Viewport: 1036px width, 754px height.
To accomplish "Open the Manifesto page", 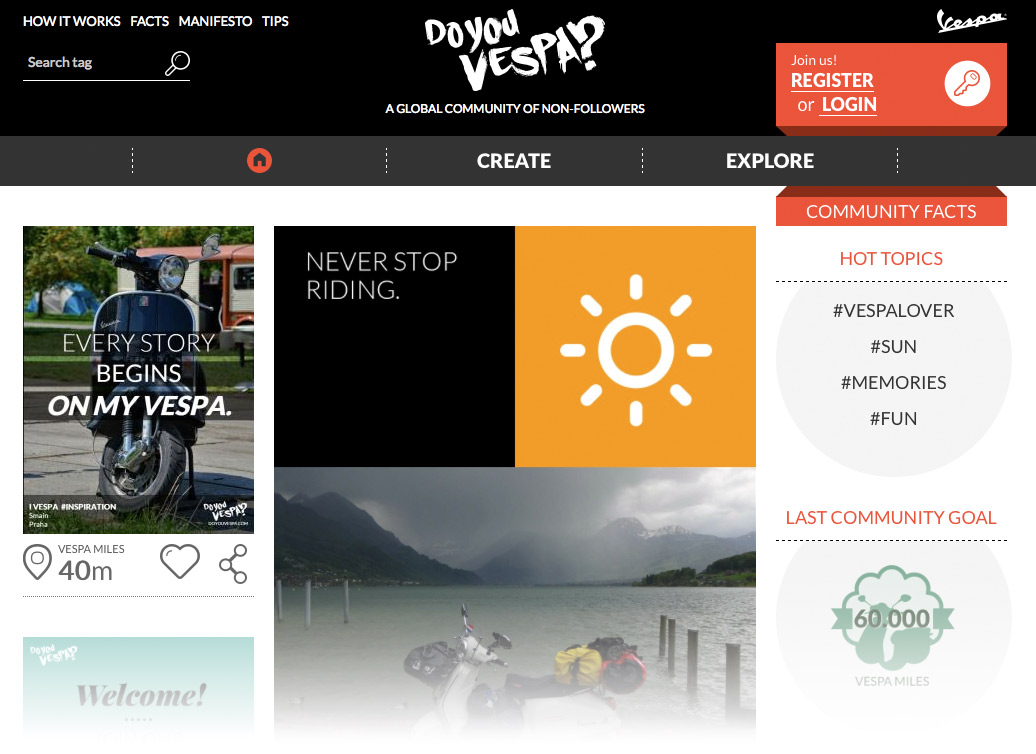I will [x=215, y=21].
